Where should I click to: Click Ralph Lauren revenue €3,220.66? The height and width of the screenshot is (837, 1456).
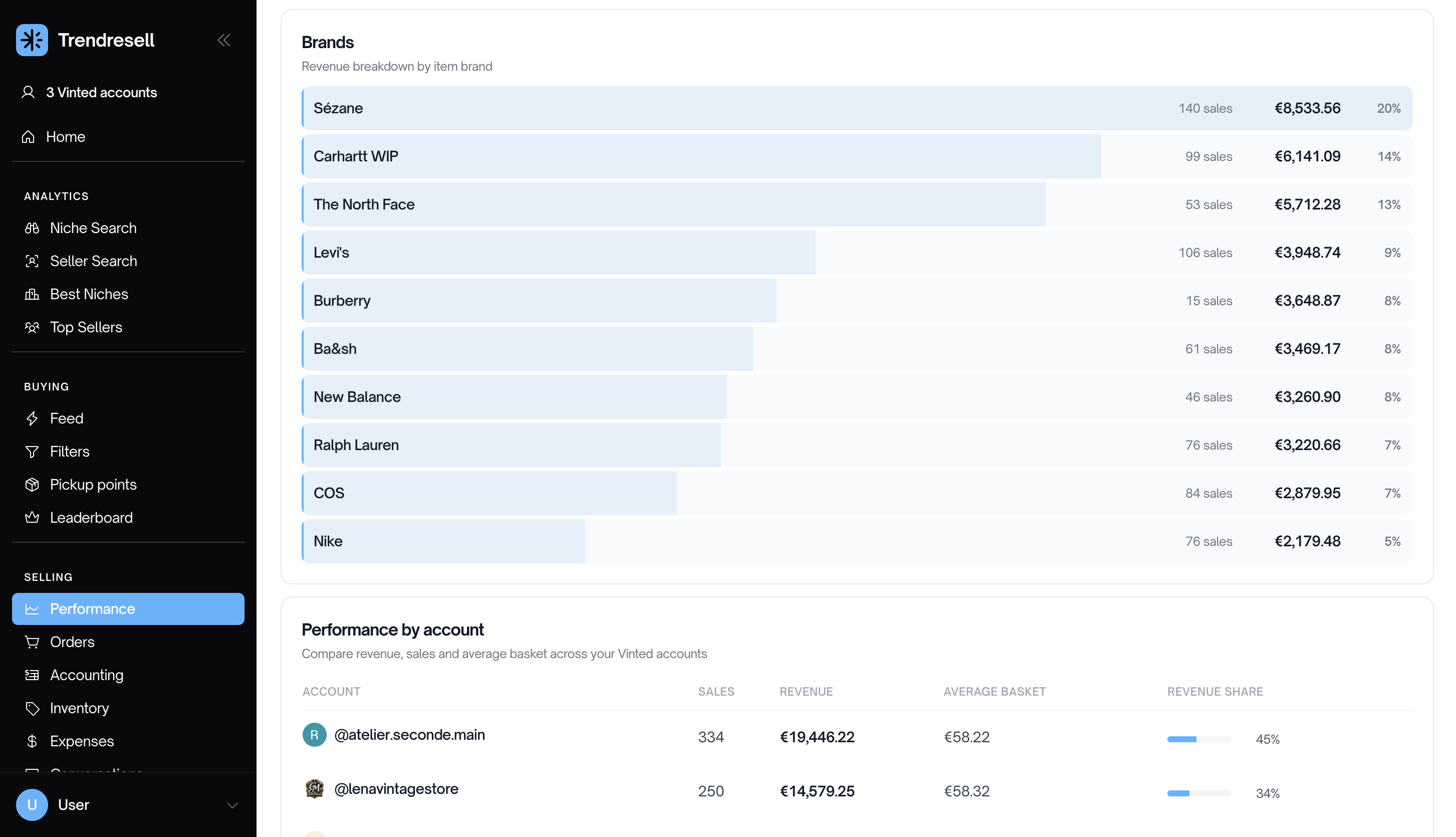1307,445
